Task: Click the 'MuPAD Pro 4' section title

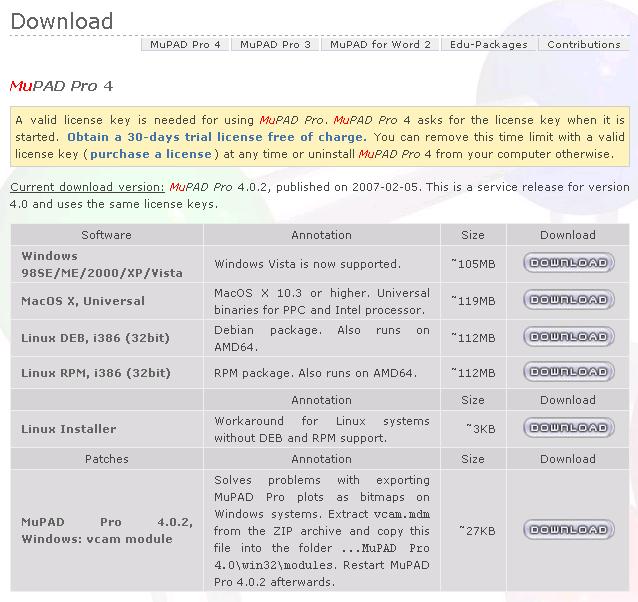Action: coord(61,86)
